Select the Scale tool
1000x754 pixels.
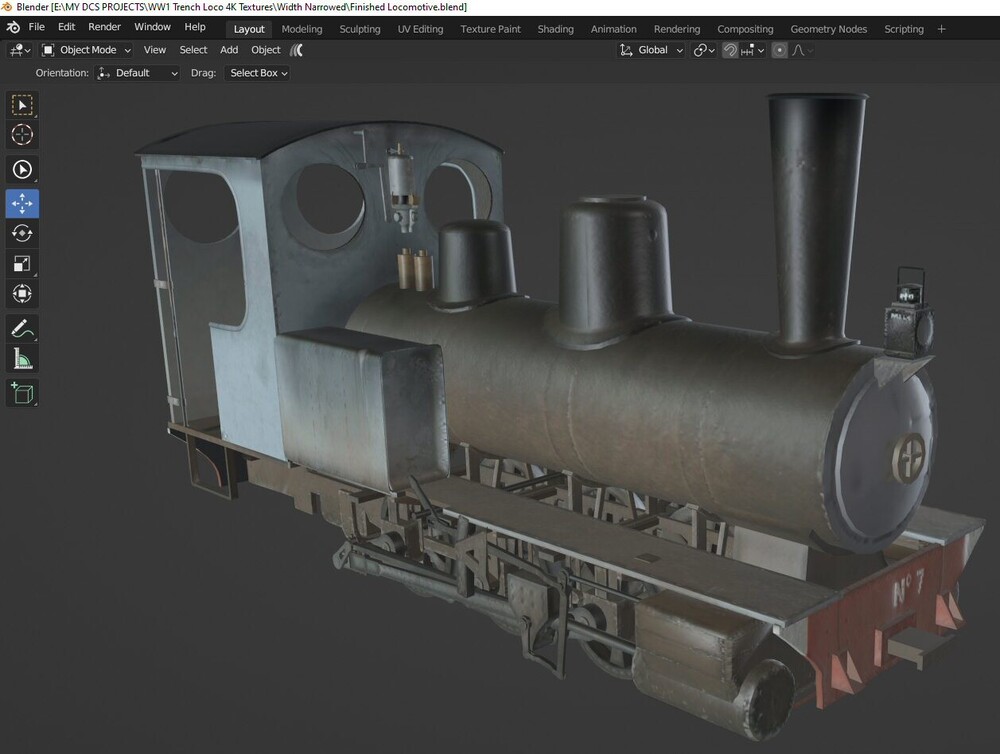coord(22,263)
